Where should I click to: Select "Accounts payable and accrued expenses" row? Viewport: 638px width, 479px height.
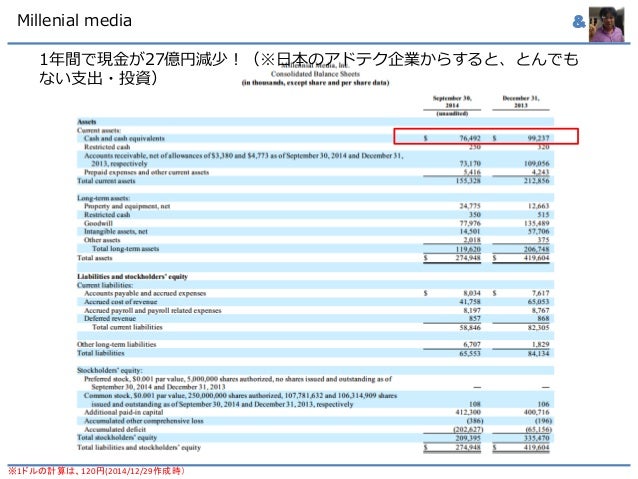pos(145,293)
